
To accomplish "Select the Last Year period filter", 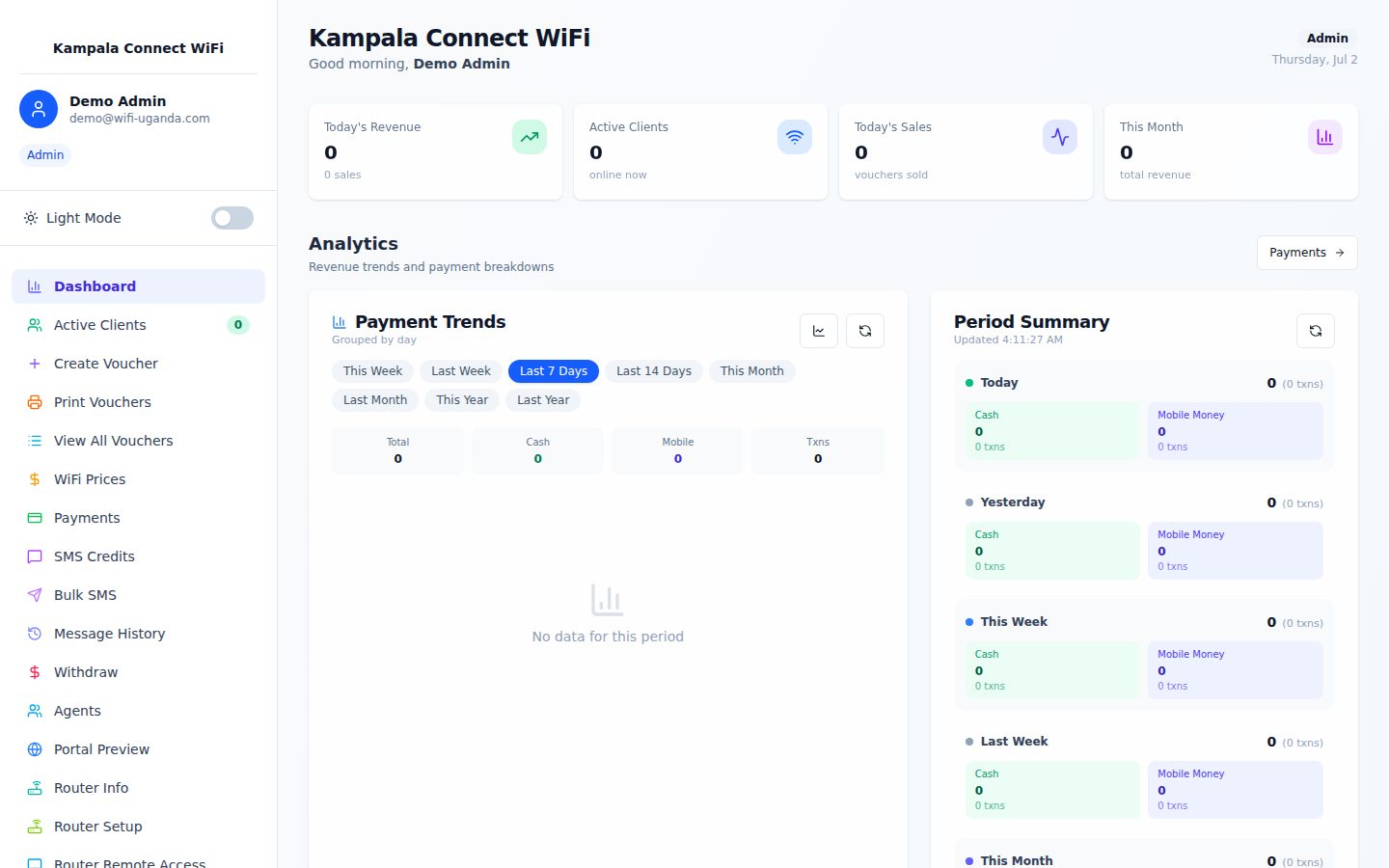I will (543, 400).
